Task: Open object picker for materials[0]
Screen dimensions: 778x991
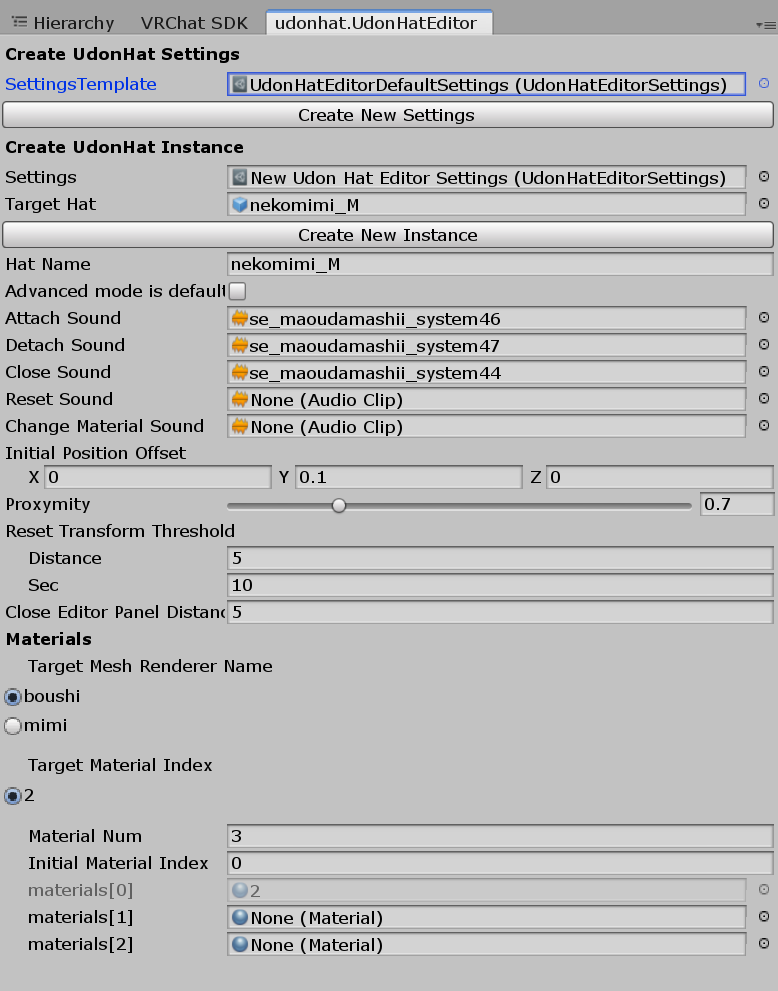Action: 763,890
